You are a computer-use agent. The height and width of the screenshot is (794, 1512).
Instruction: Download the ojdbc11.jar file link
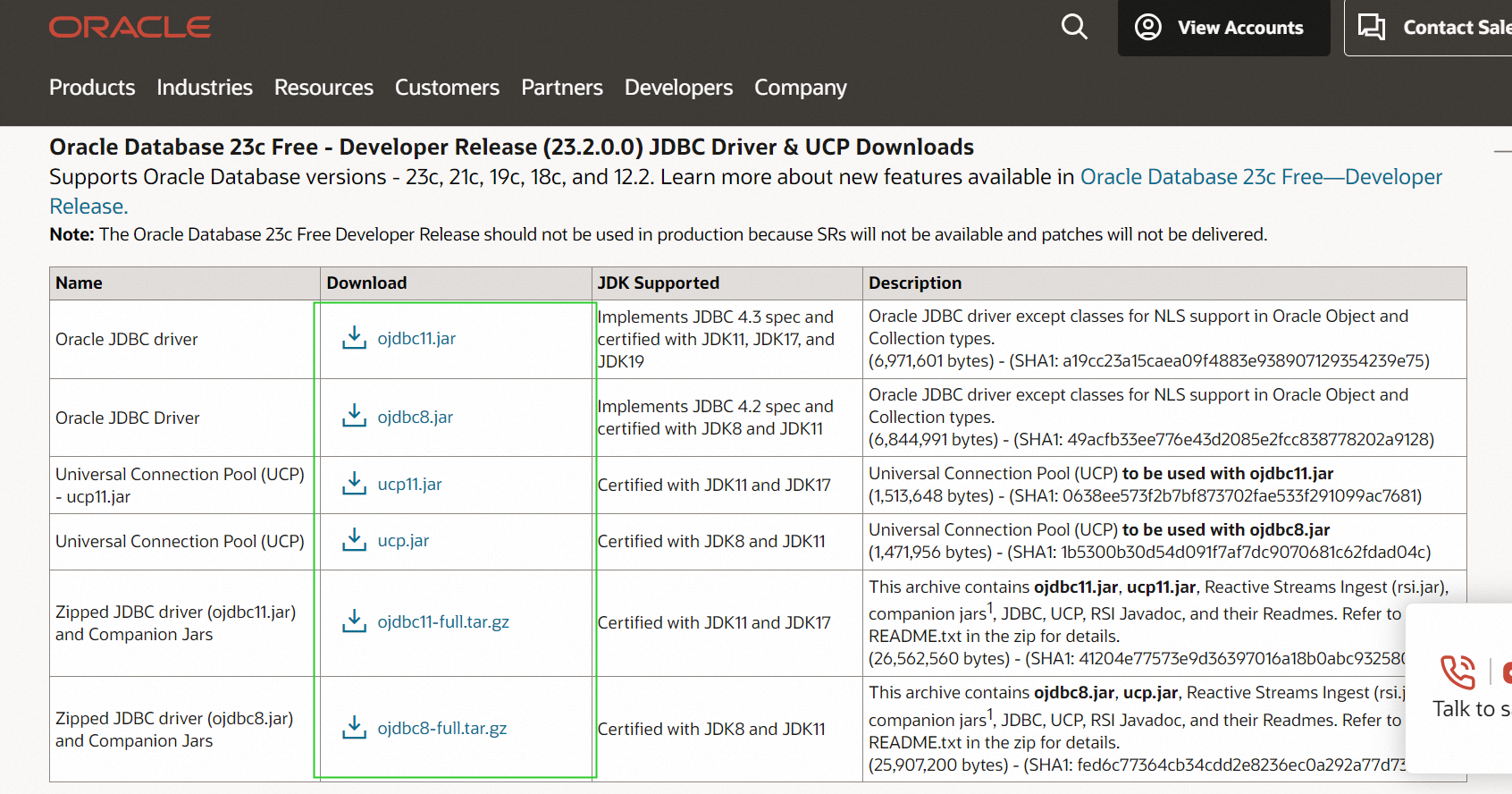(416, 338)
